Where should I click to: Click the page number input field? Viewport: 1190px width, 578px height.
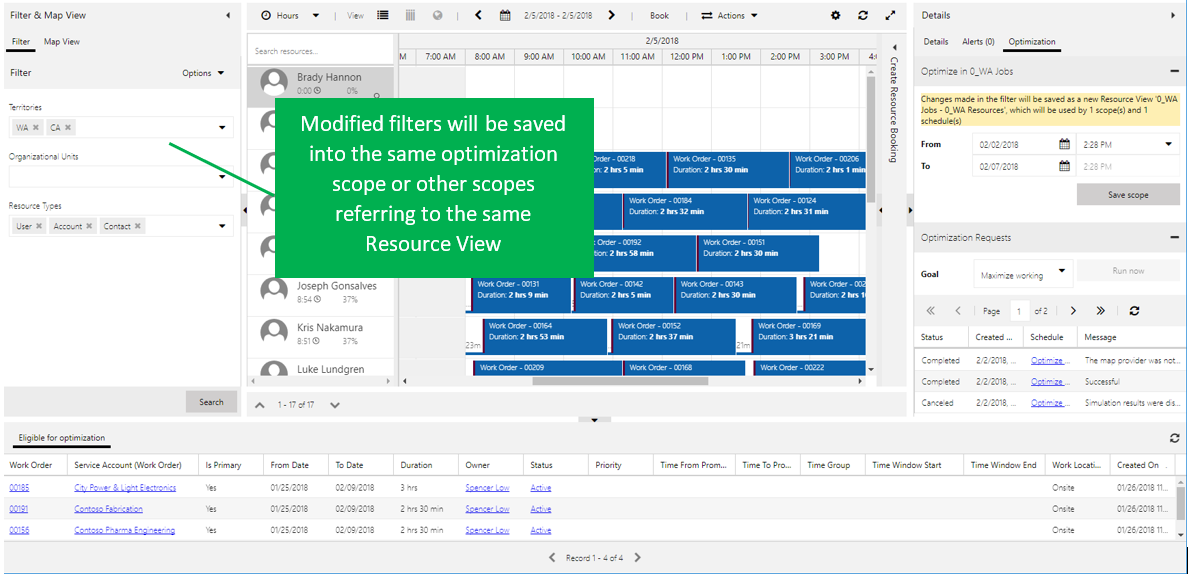[1018, 310]
